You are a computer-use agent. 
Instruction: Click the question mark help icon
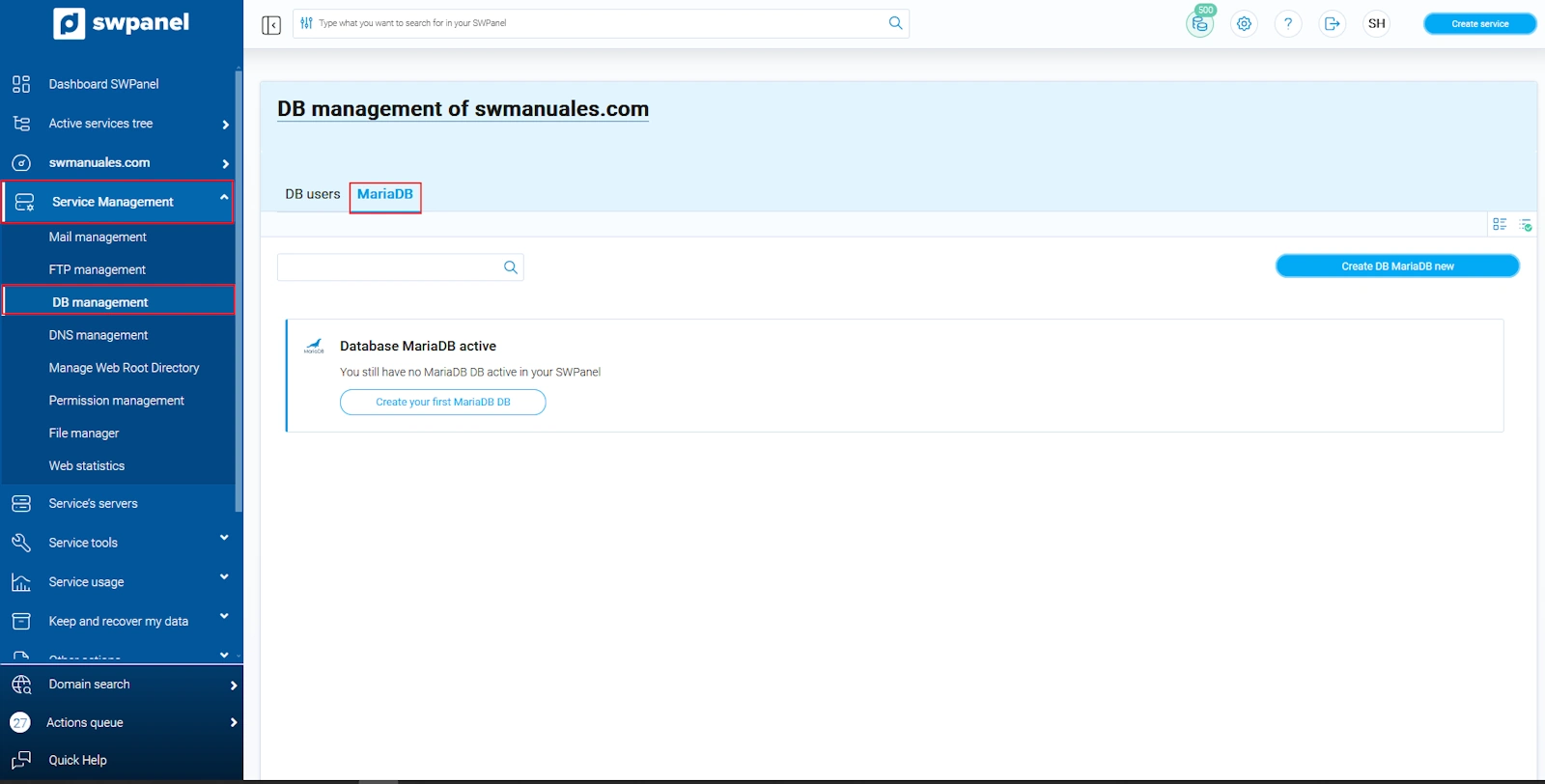pos(1288,24)
